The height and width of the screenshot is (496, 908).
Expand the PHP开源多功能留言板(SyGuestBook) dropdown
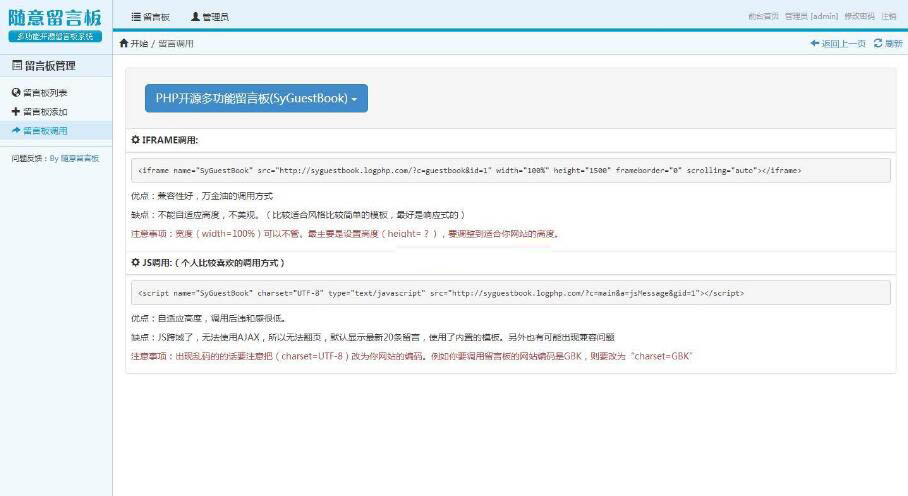[256, 98]
